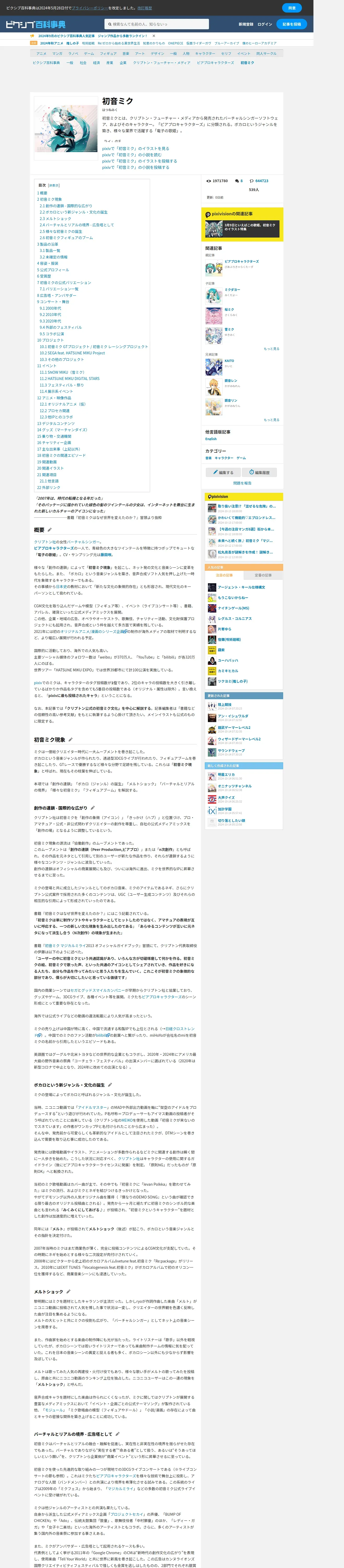
Task: Click the pixivision logo in yellow sidebar header
Action: click(x=217, y=497)
